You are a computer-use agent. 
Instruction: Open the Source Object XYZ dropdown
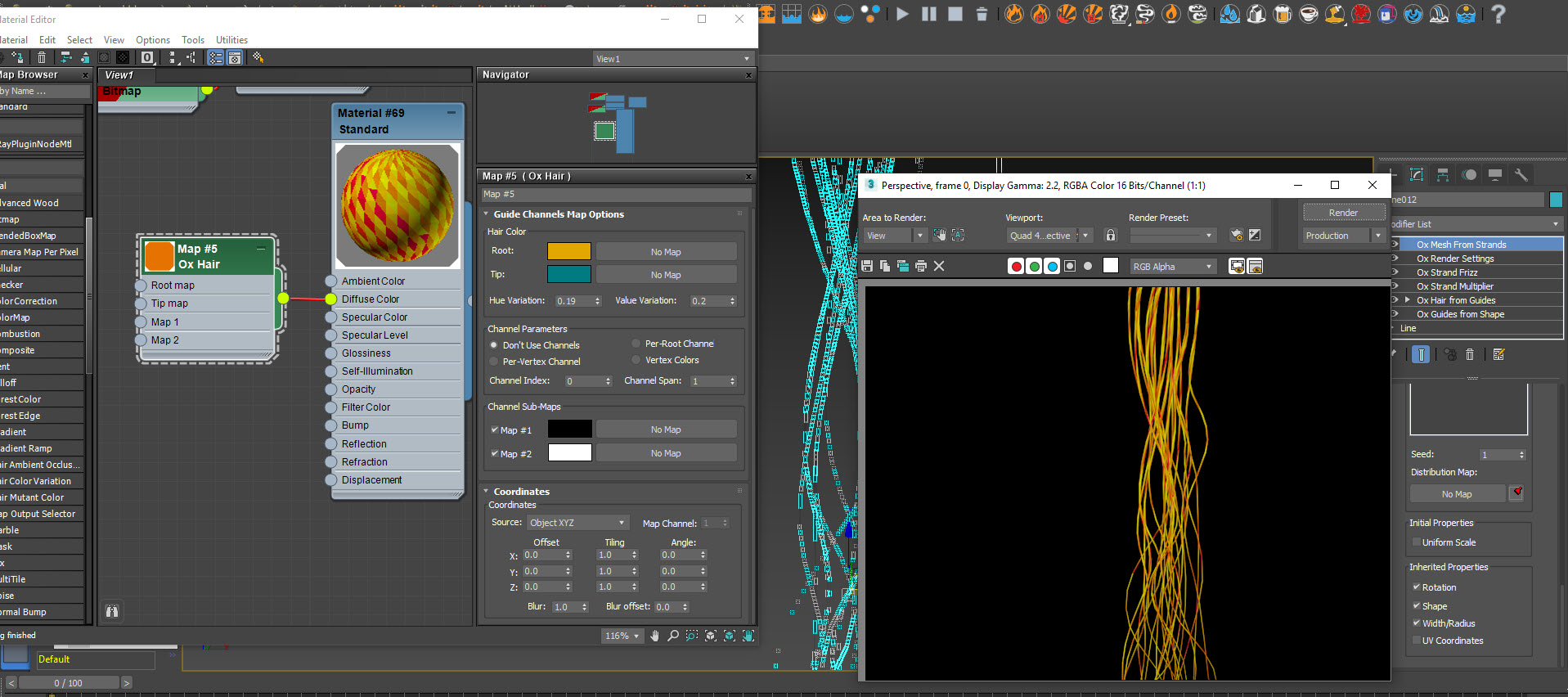coord(577,523)
